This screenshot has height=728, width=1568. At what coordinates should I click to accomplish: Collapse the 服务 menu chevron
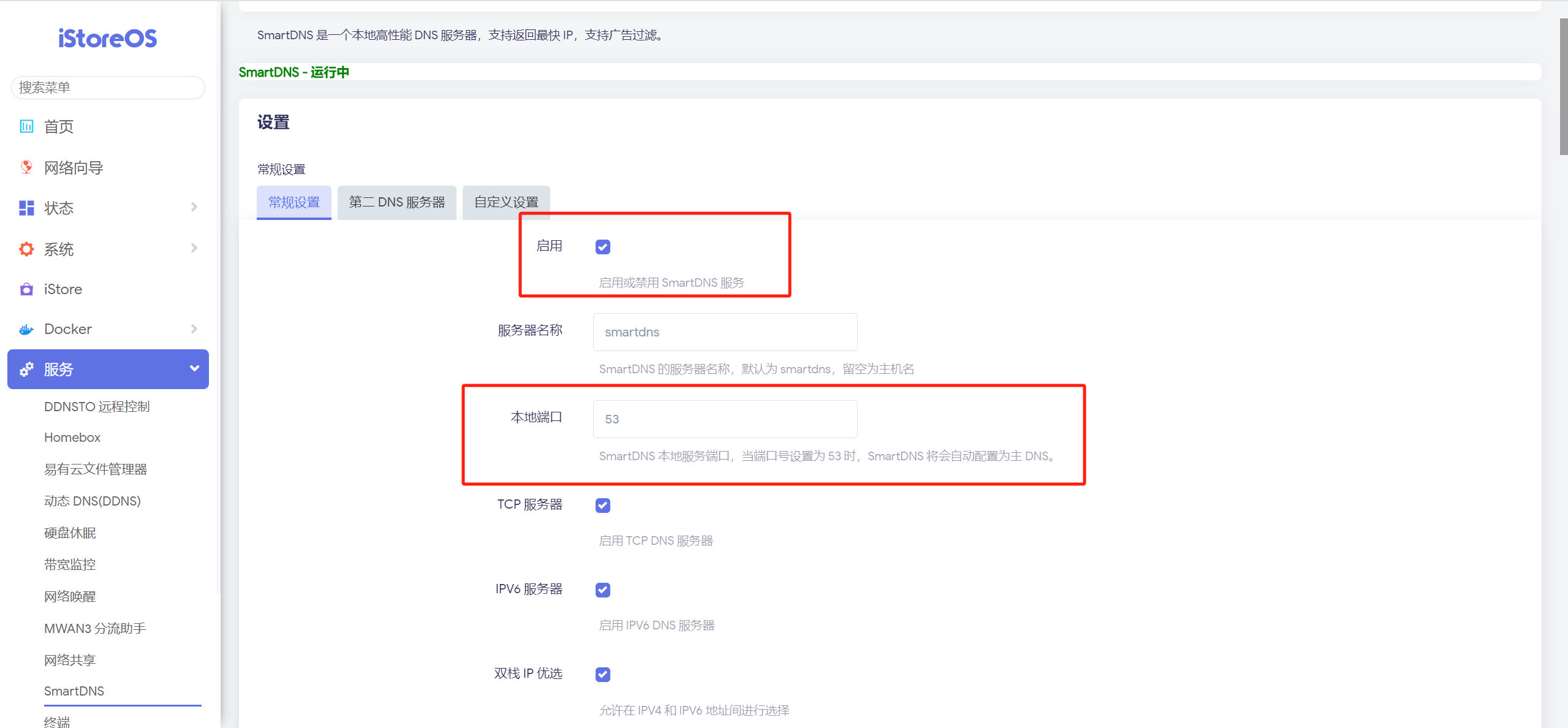coord(194,368)
